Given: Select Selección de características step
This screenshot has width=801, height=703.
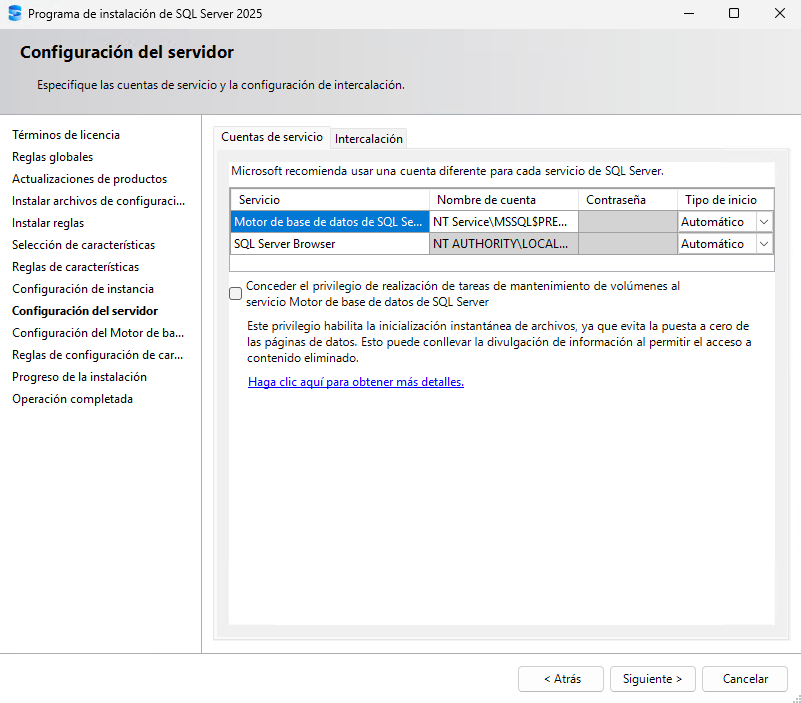Looking at the screenshot, I should coord(83,245).
